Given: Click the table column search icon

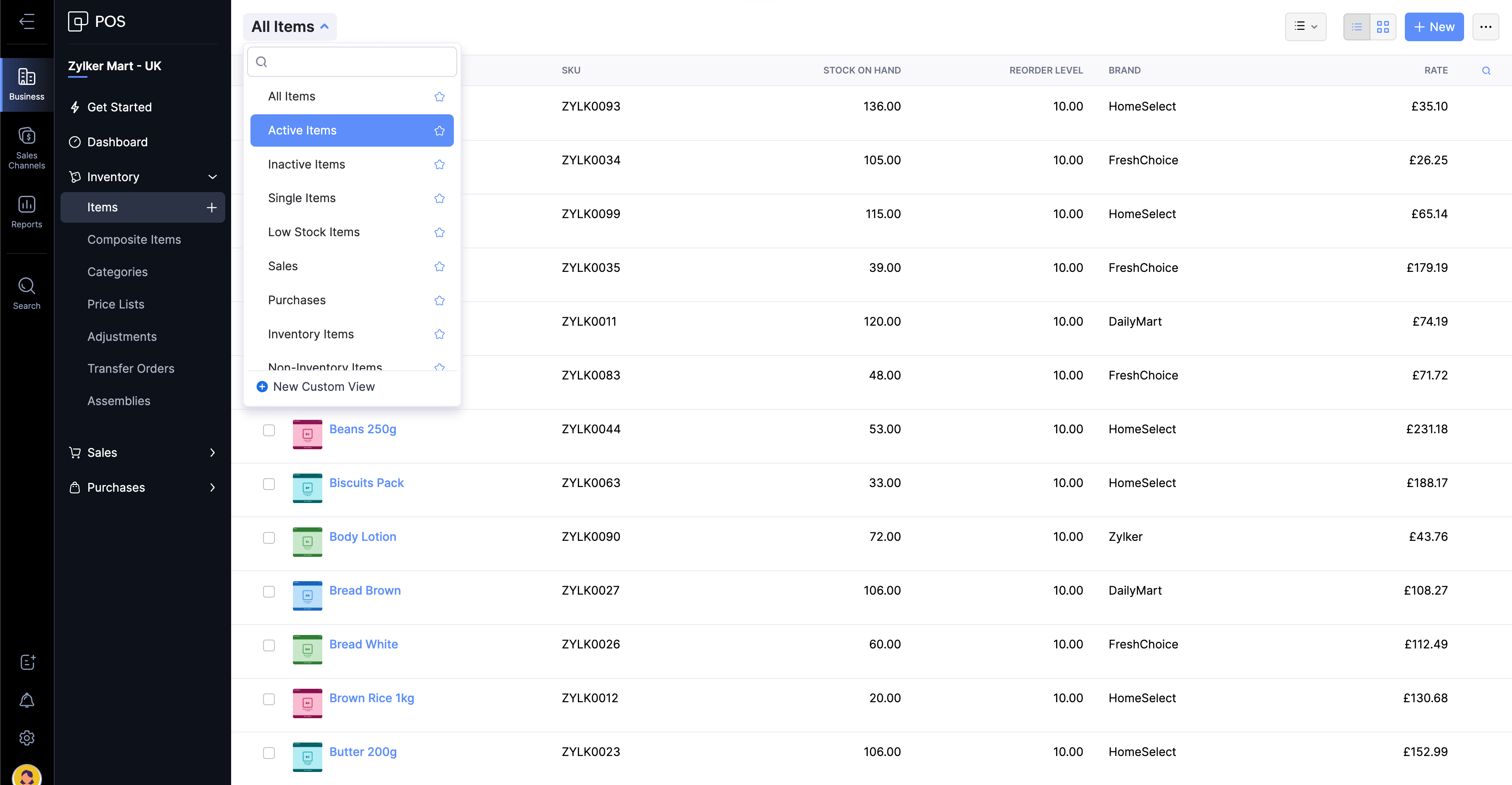Looking at the screenshot, I should (x=1486, y=71).
